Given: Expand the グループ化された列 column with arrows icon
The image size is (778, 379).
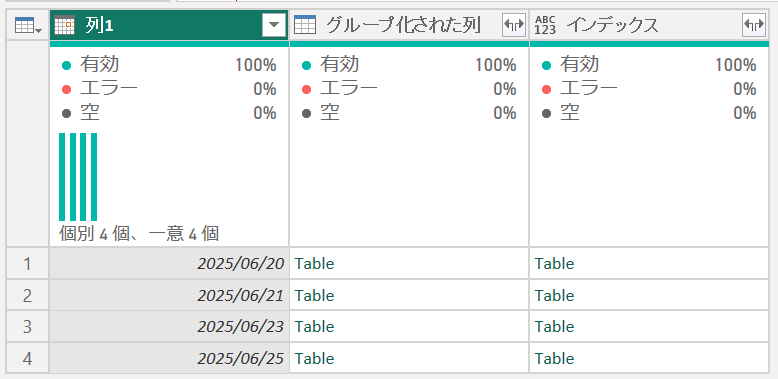Looking at the screenshot, I should click(514, 25).
